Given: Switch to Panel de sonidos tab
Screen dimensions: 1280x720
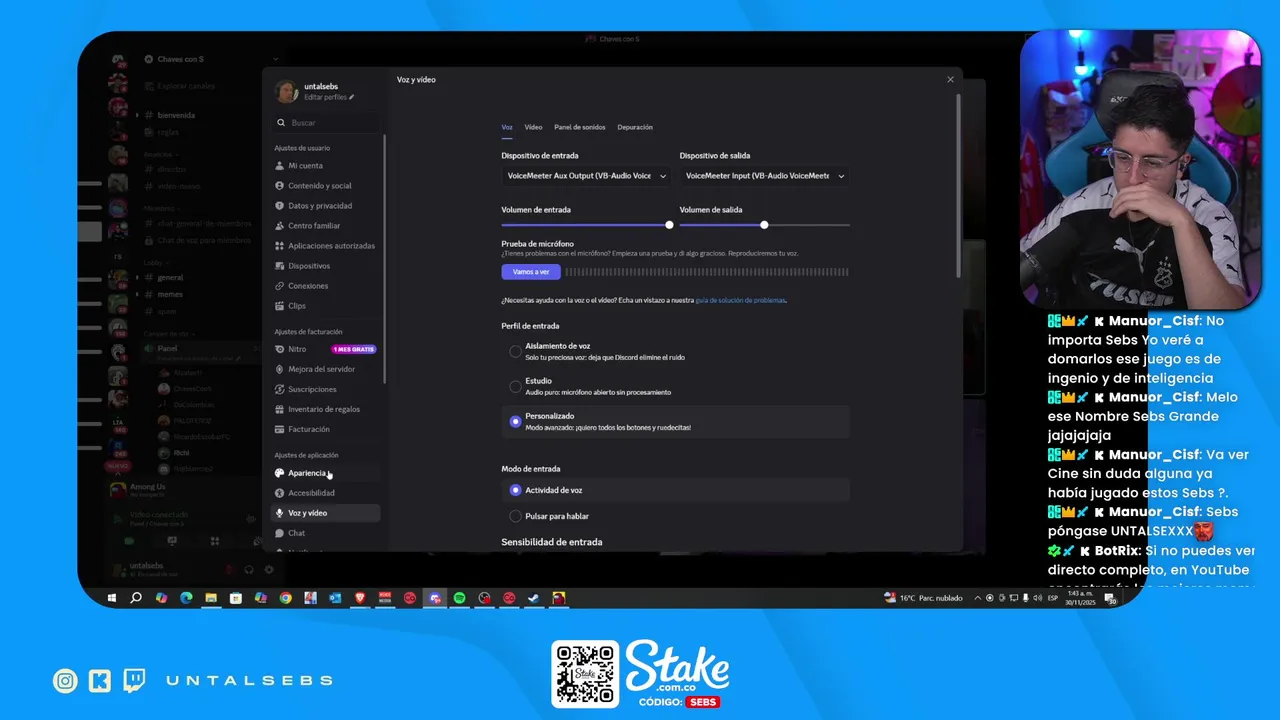Looking at the screenshot, I should click(580, 127).
